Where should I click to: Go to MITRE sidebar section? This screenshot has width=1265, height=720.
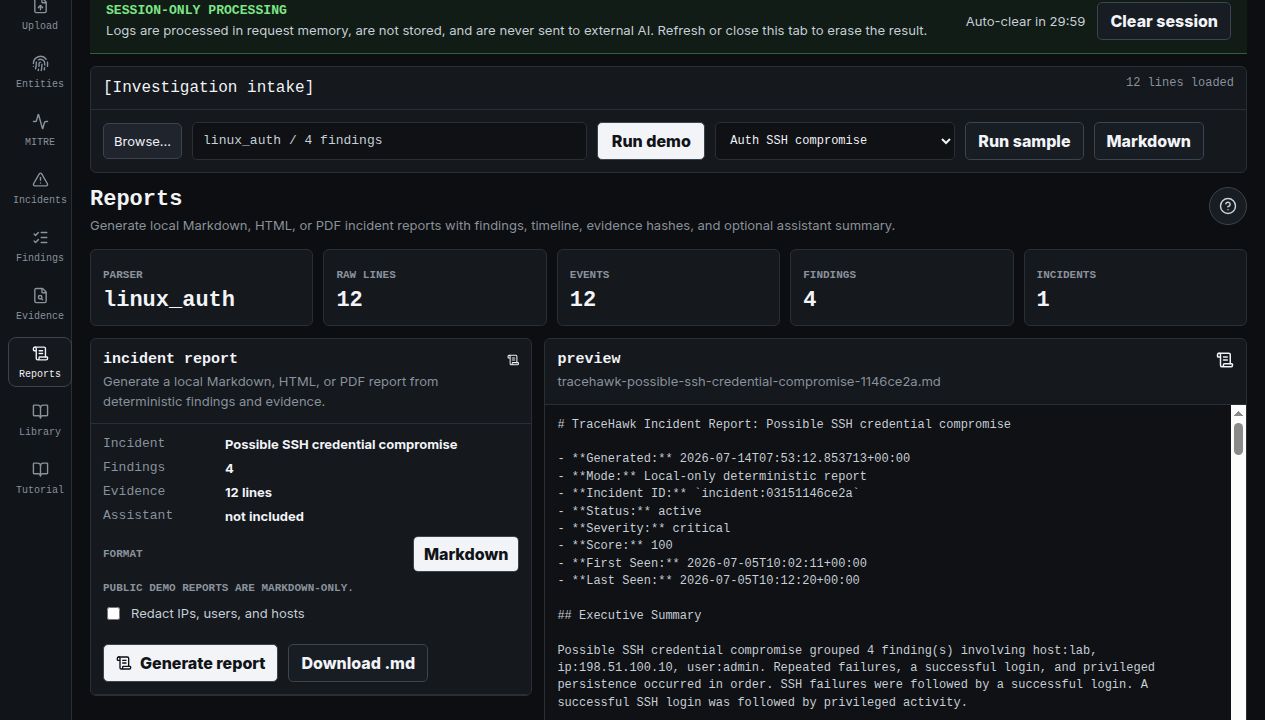[x=39, y=130]
